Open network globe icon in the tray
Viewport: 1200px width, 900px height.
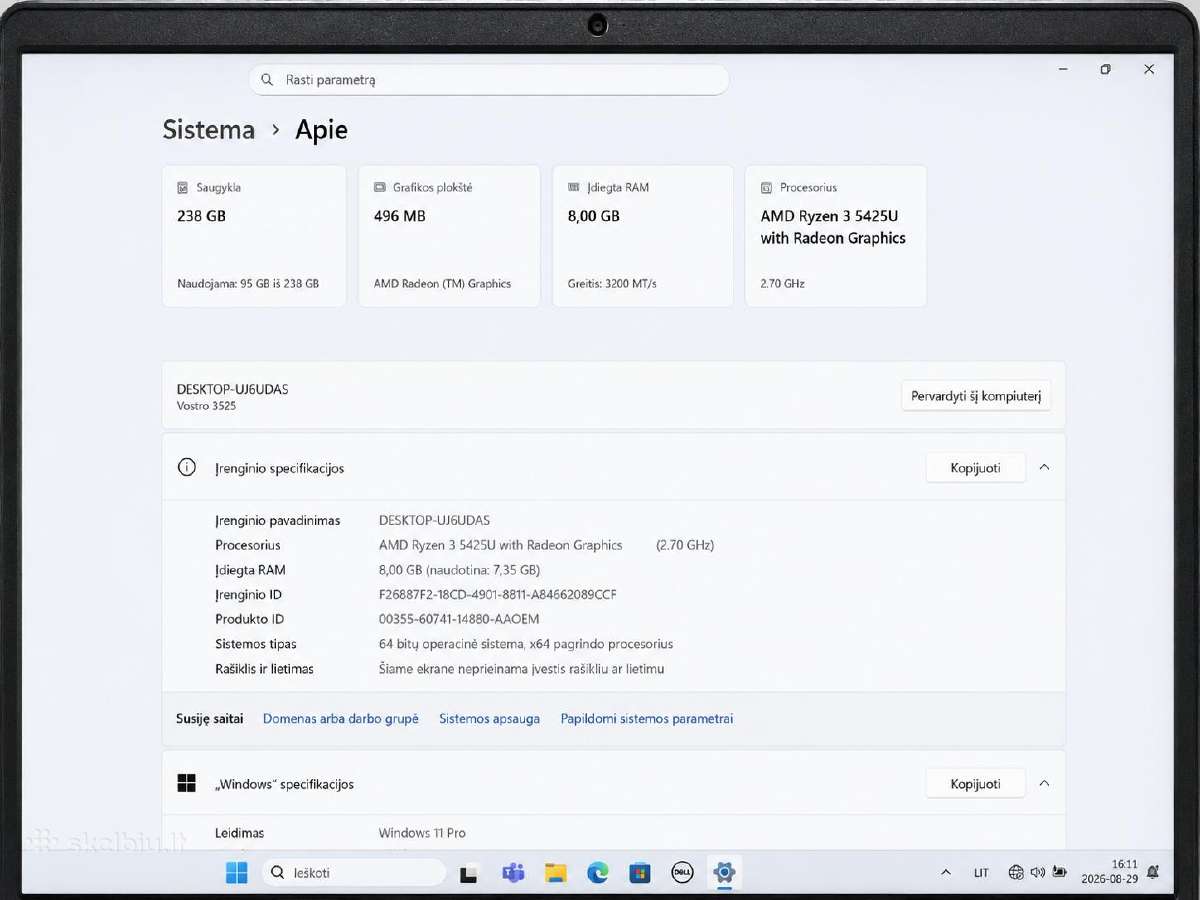click(1016, 873)
